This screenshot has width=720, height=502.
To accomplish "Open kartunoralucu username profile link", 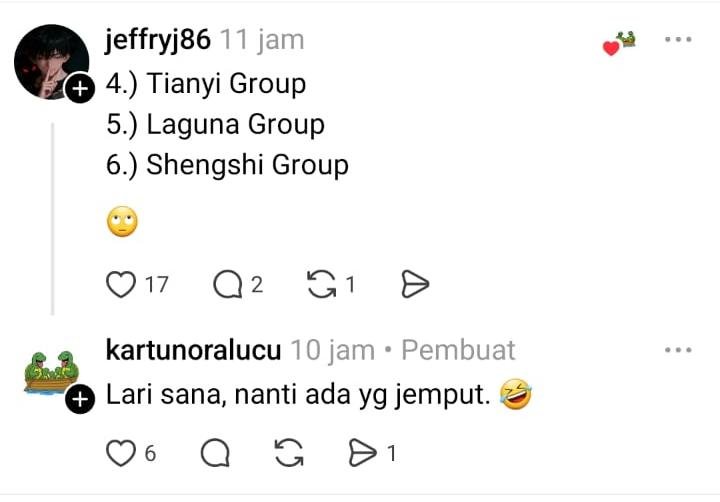I will point(193,350).
